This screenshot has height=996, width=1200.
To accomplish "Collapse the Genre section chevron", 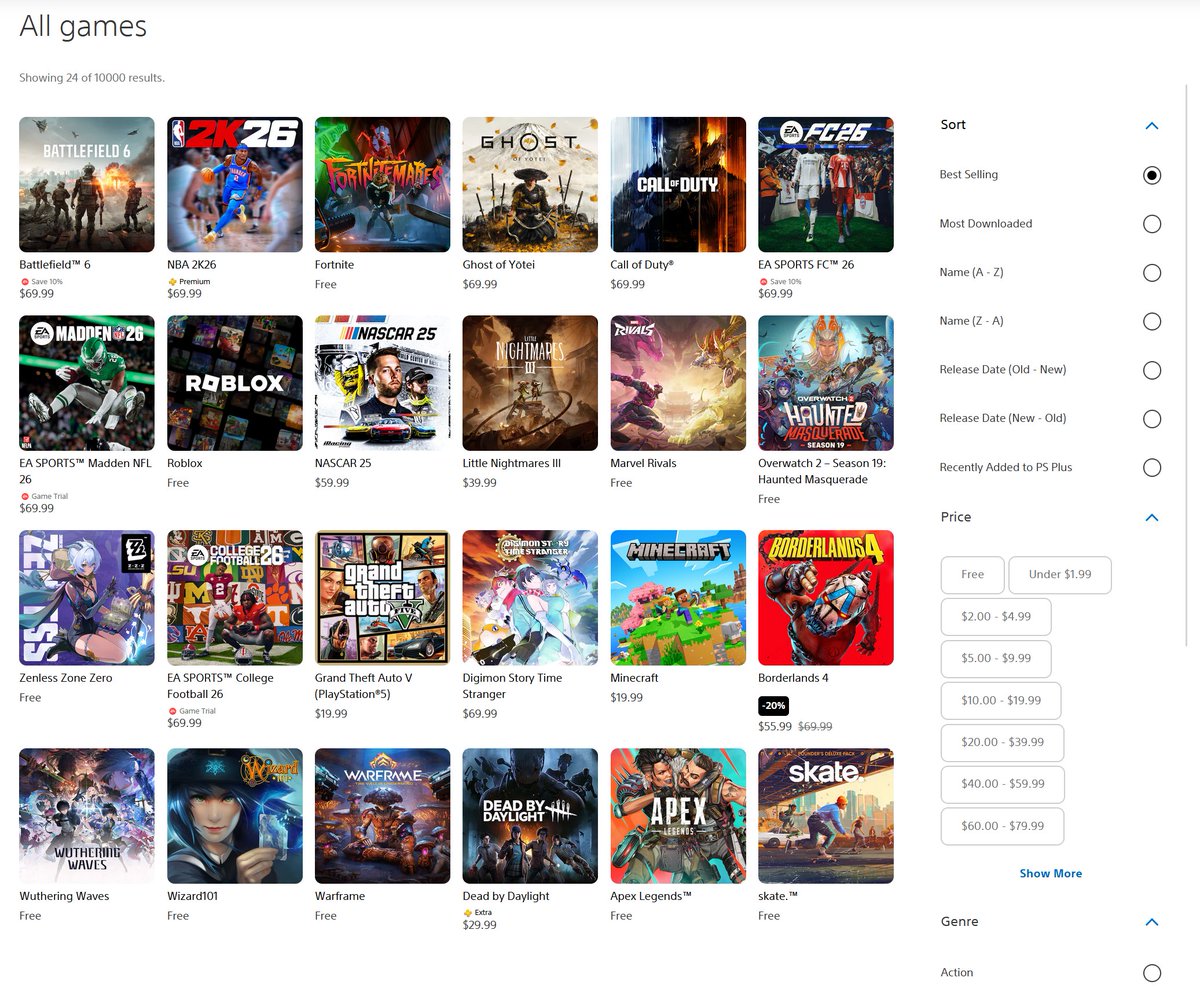I will [x=1152, y=922].
